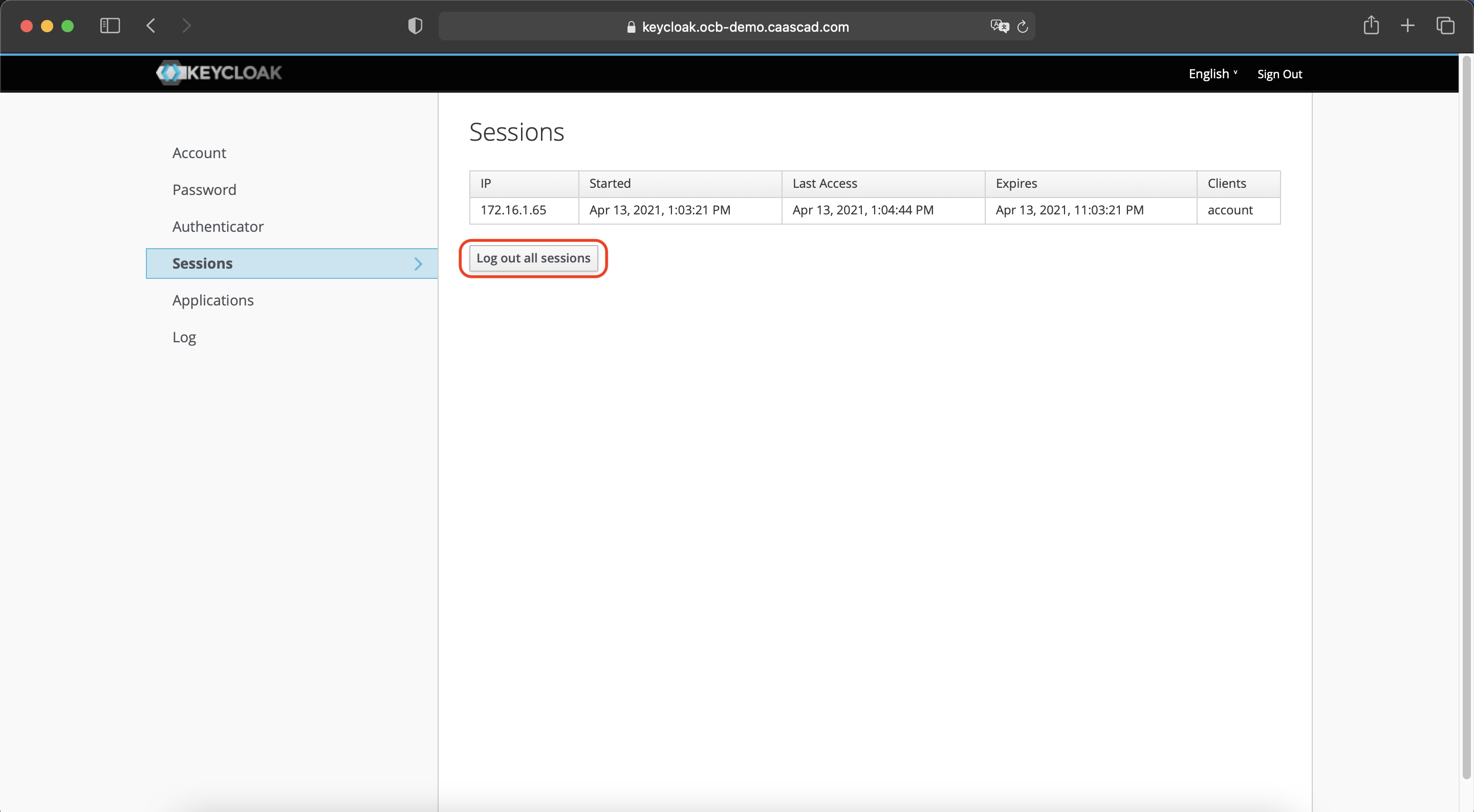Open the Share icon in Safari toolbar
This screenshot has width=1474, height=812.
(x=1371, y=25)
